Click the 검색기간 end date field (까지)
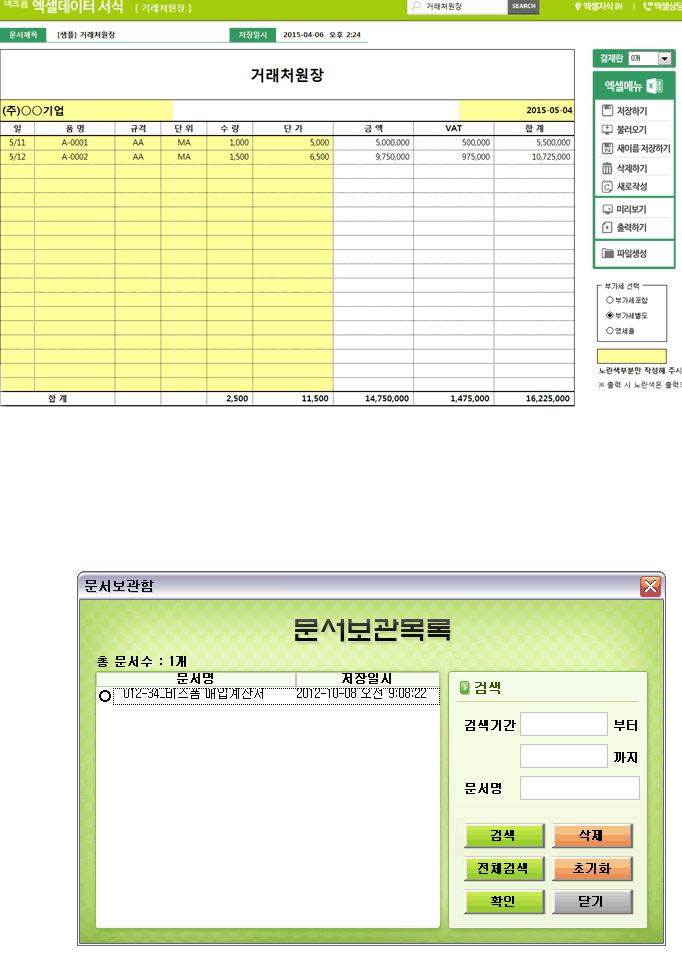This screenshot has height=962, width=682. [564, 756]
